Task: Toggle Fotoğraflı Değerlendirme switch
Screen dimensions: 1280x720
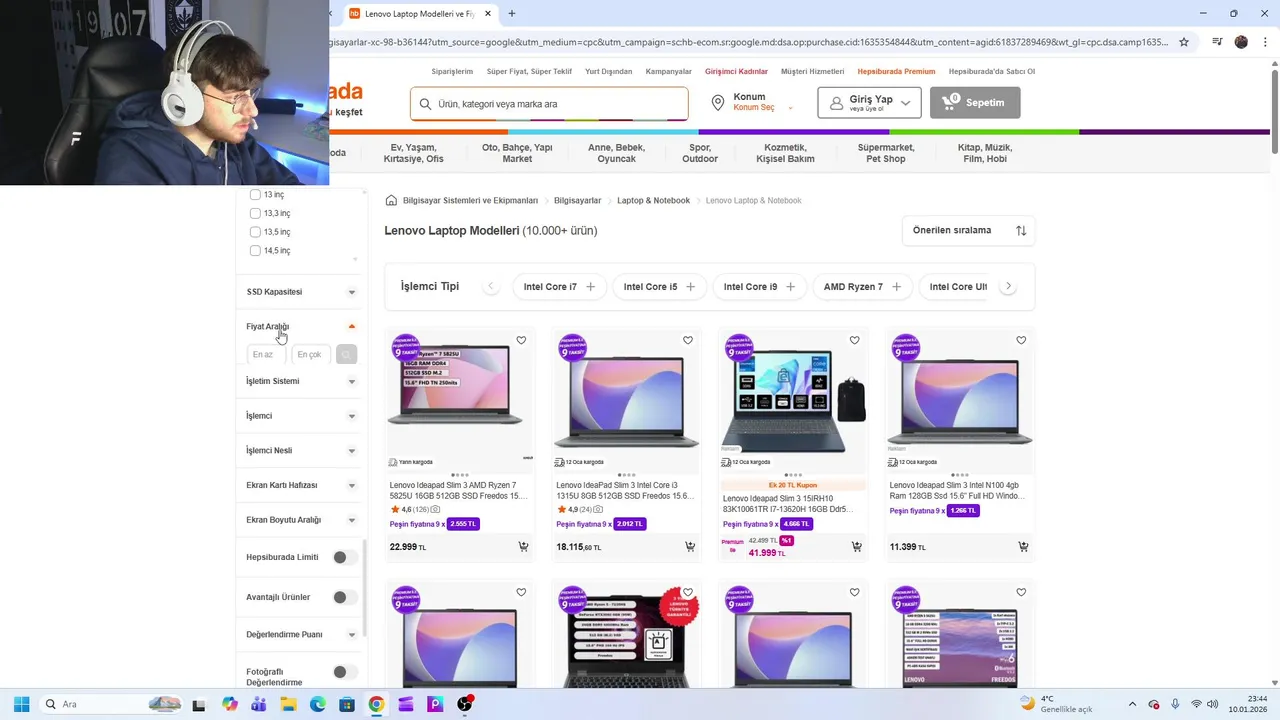Action: (344, 672)
